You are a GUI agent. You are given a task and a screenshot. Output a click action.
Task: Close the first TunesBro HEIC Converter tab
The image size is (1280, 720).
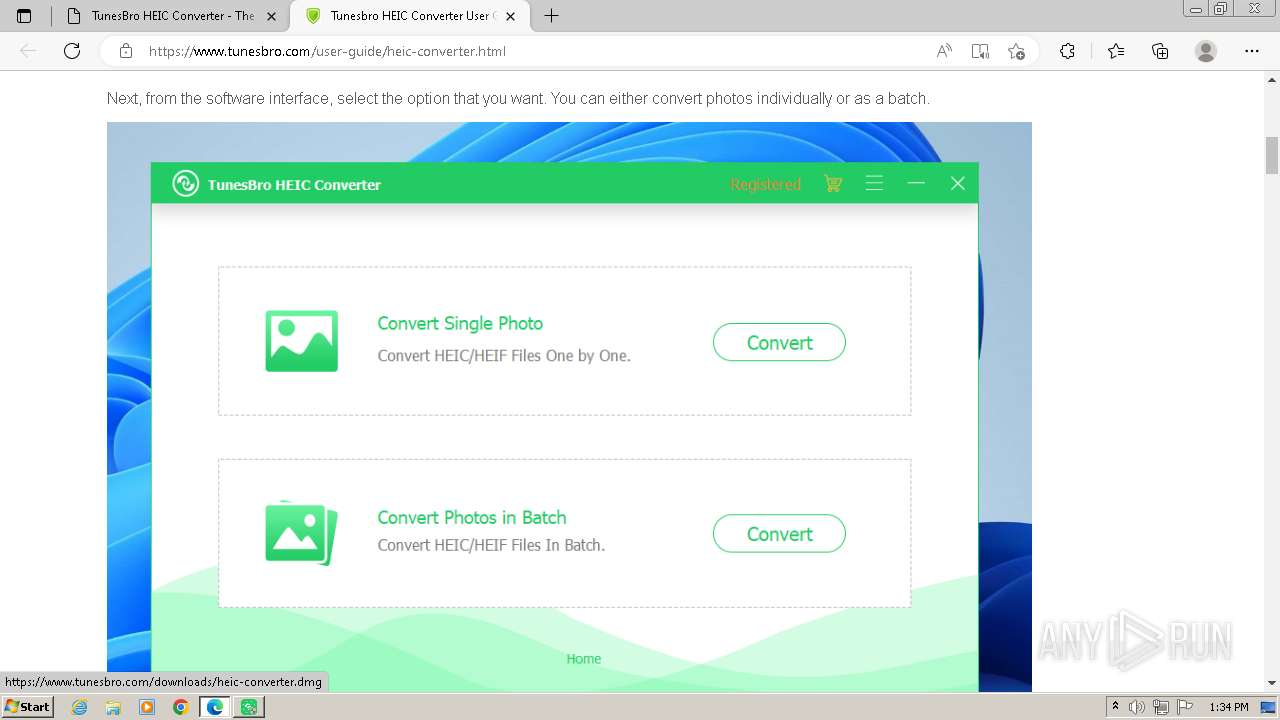271,16
